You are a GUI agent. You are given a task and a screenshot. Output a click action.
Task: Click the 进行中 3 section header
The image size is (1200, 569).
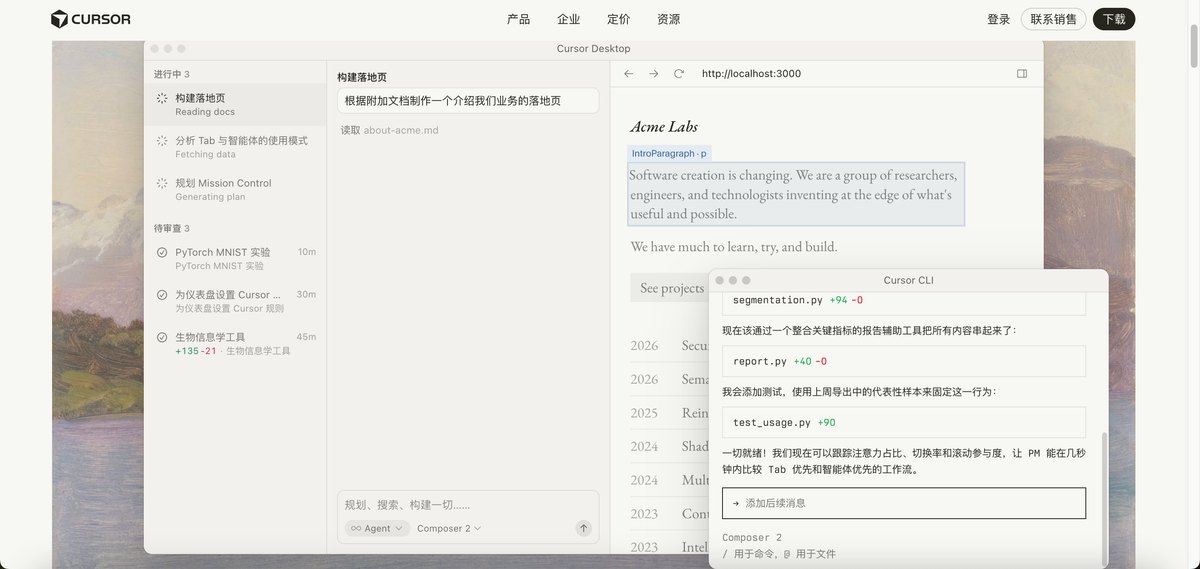(172, 74)
